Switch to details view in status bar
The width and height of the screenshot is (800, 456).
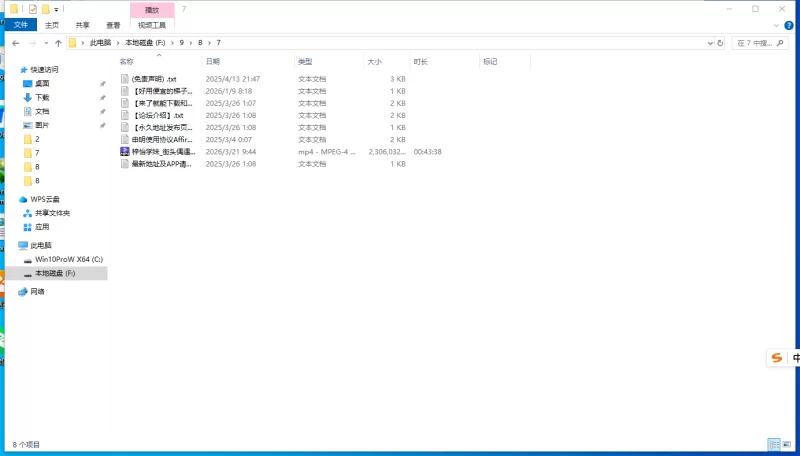[773, 443]
